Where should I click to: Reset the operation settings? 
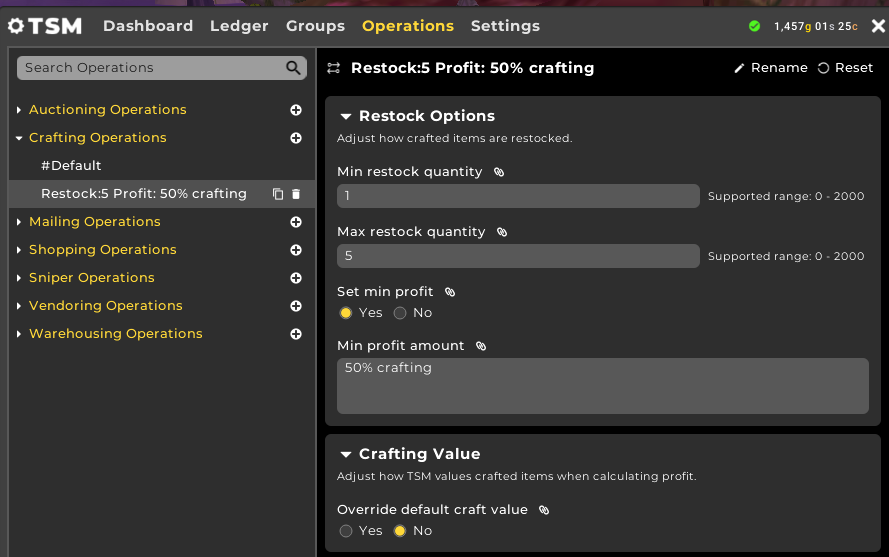tap(845, 68)
